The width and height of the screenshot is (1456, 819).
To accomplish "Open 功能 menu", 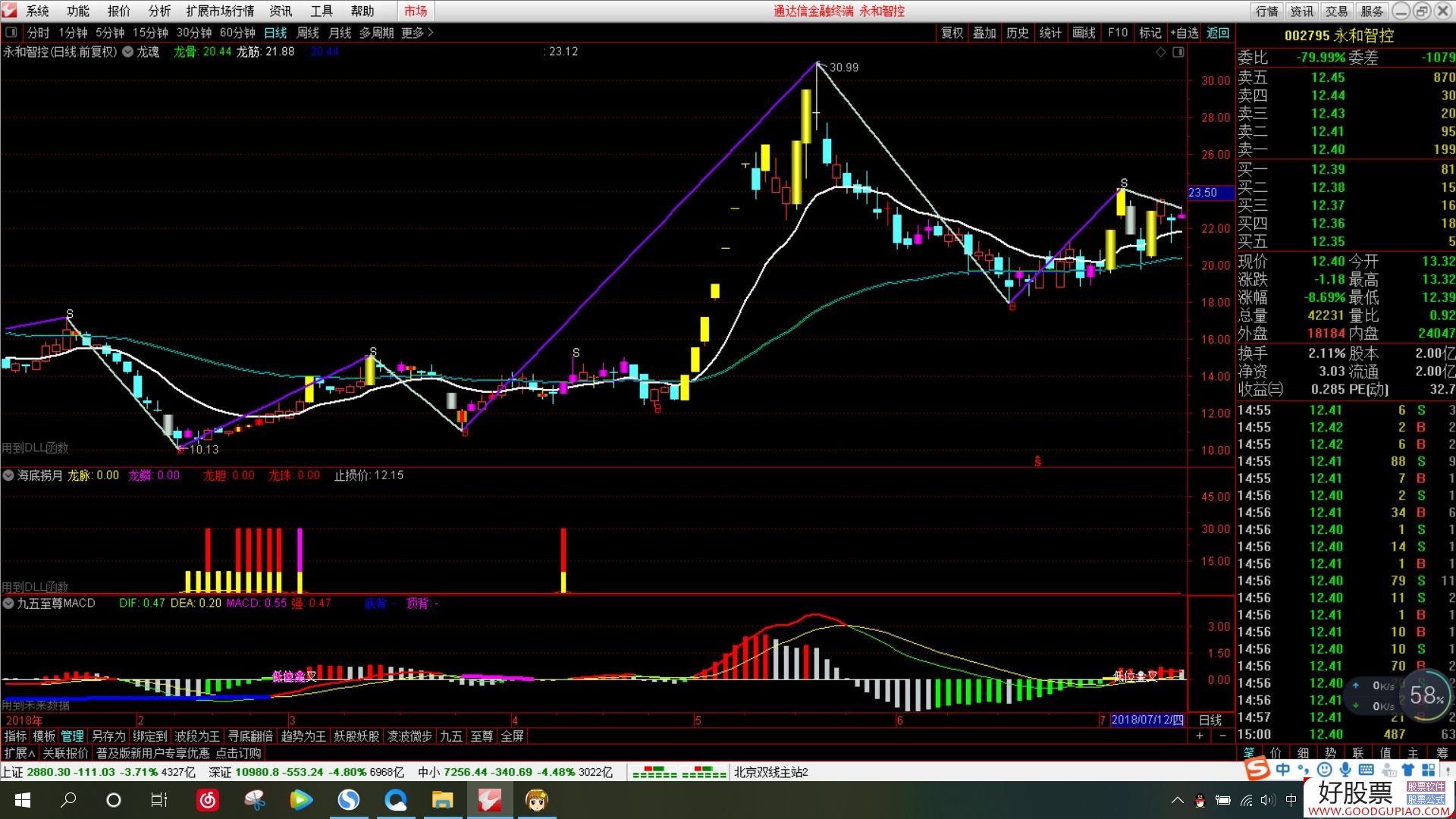I will [77, 11].
